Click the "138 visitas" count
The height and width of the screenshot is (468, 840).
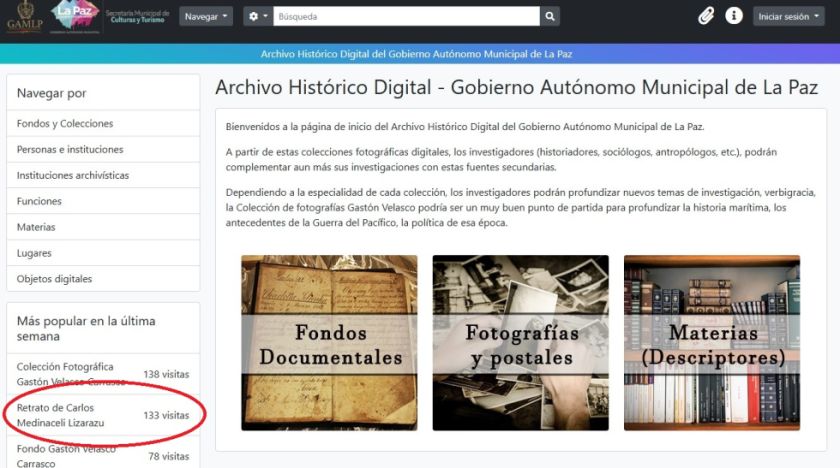pos(166,374)
